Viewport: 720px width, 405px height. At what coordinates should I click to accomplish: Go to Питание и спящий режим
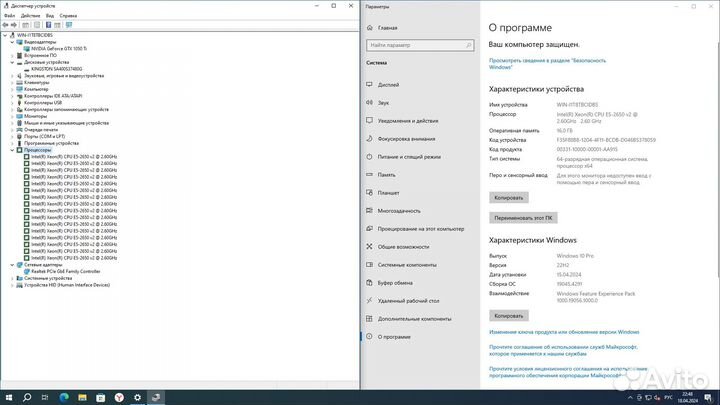click(409, 156)
